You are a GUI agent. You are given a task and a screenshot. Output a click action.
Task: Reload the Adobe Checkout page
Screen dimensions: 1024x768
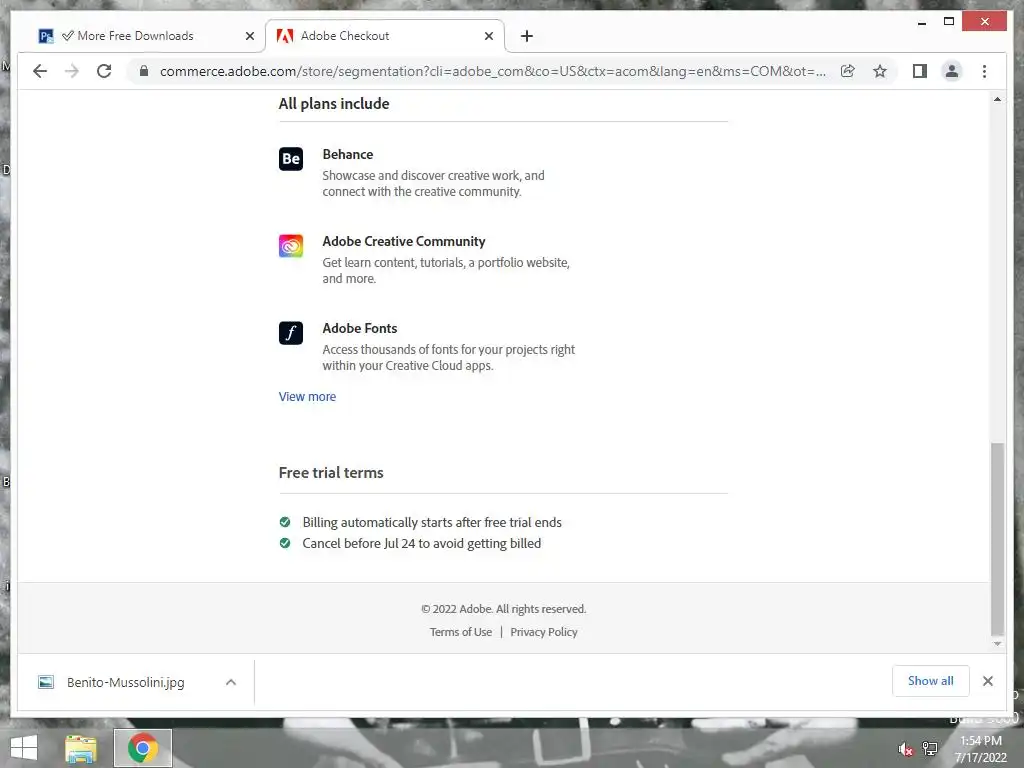pos(104,71)
